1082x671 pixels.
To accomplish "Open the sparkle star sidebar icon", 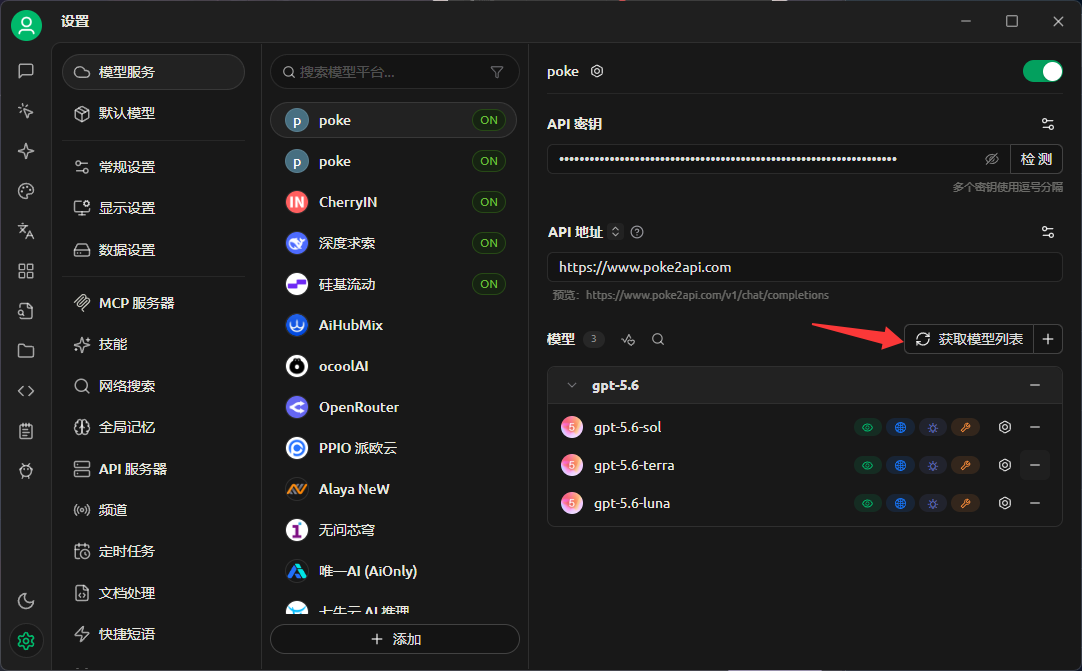I will (x=26, y=151).
